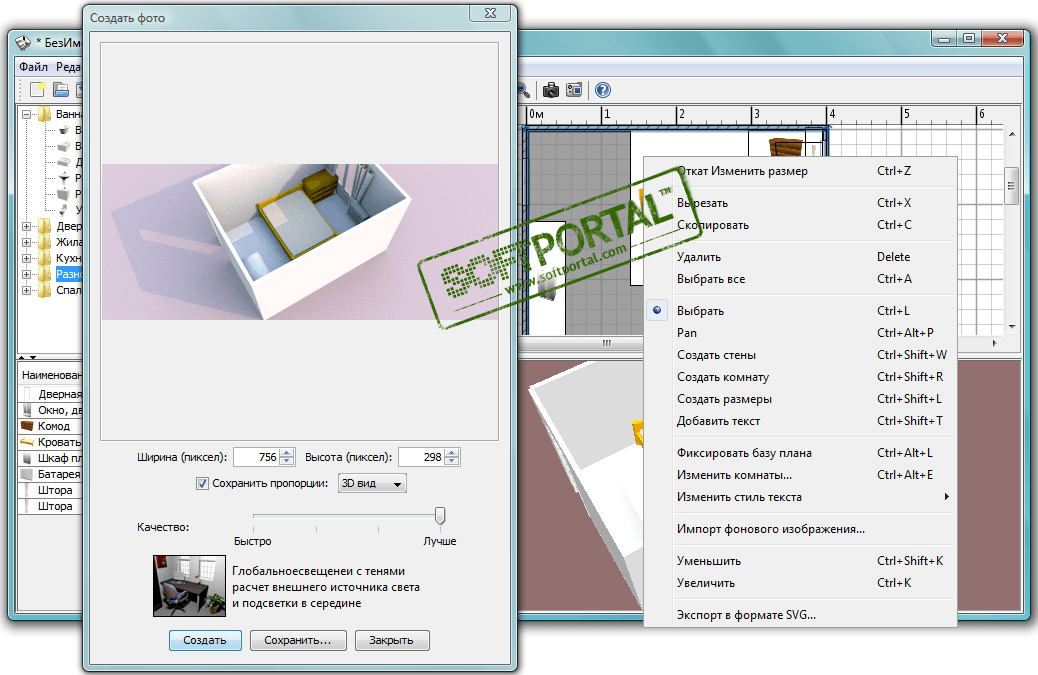This screenshot has height=675, width=1038.
Task: Select the Шкаф row in furniture list
Action: (x=50, y=458)
